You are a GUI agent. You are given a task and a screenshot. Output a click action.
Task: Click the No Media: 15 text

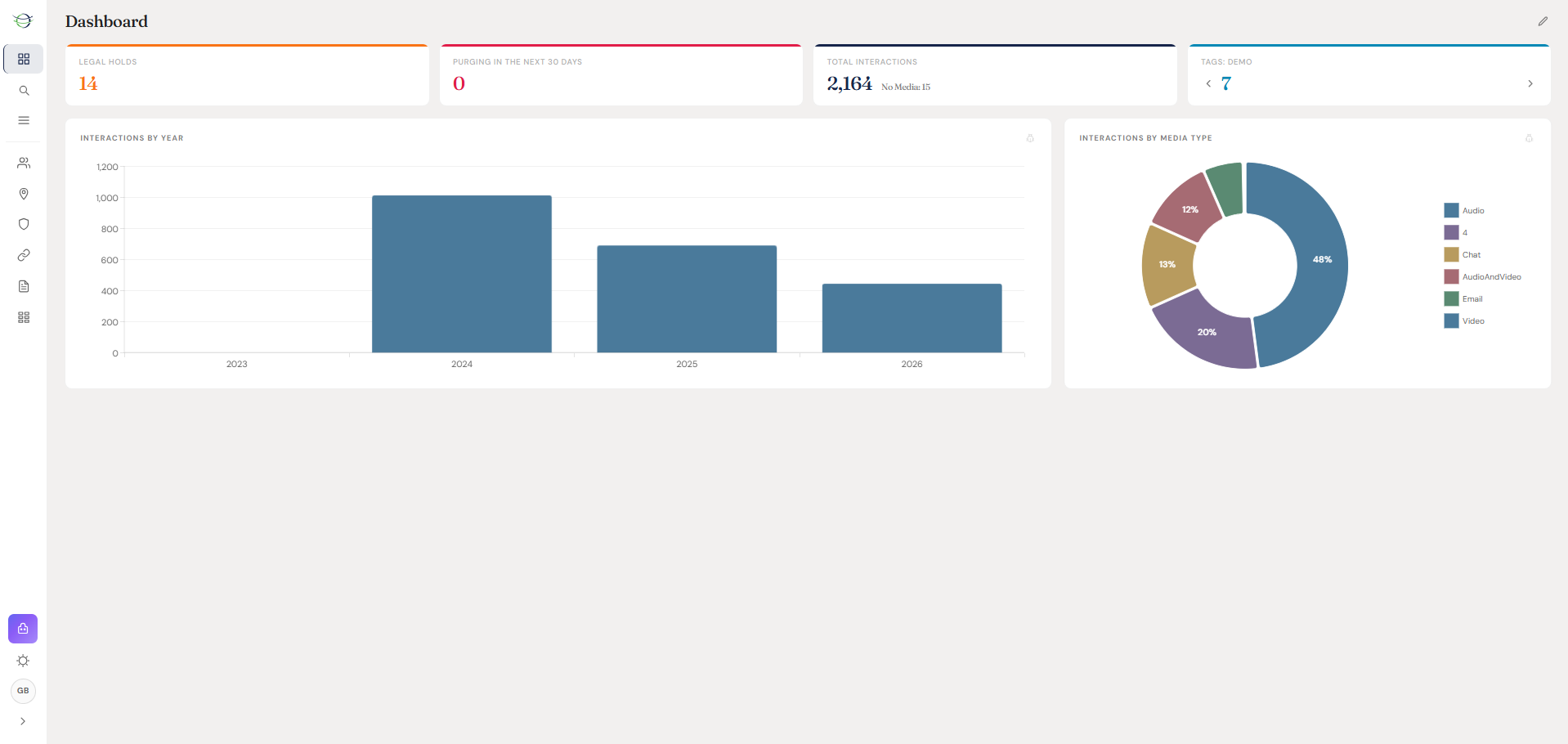pos(906,87)
